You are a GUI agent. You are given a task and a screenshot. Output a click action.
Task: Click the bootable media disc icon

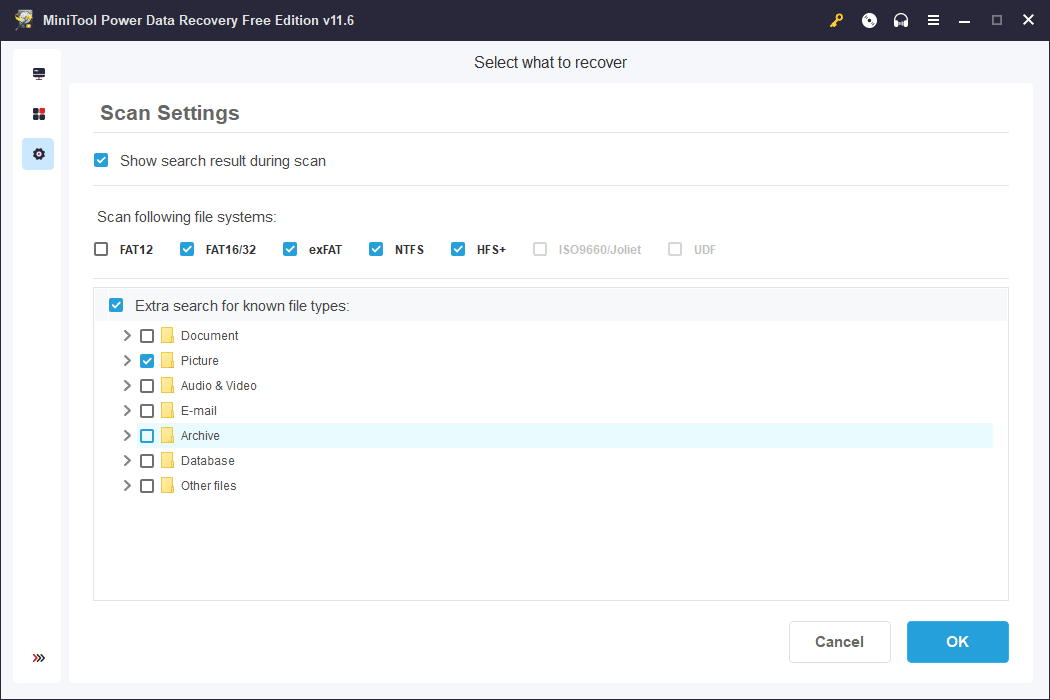pyautogui.click(x=869, y=21)
